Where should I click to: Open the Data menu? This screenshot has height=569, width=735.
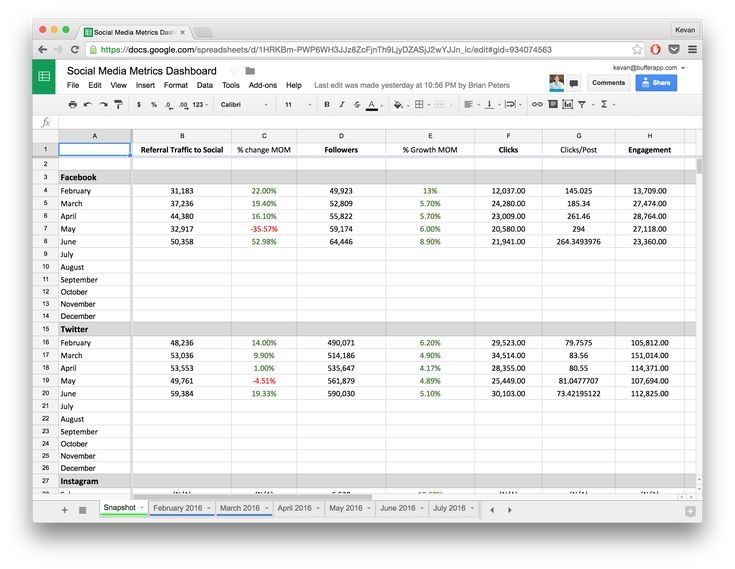click(x=205, y=85)
